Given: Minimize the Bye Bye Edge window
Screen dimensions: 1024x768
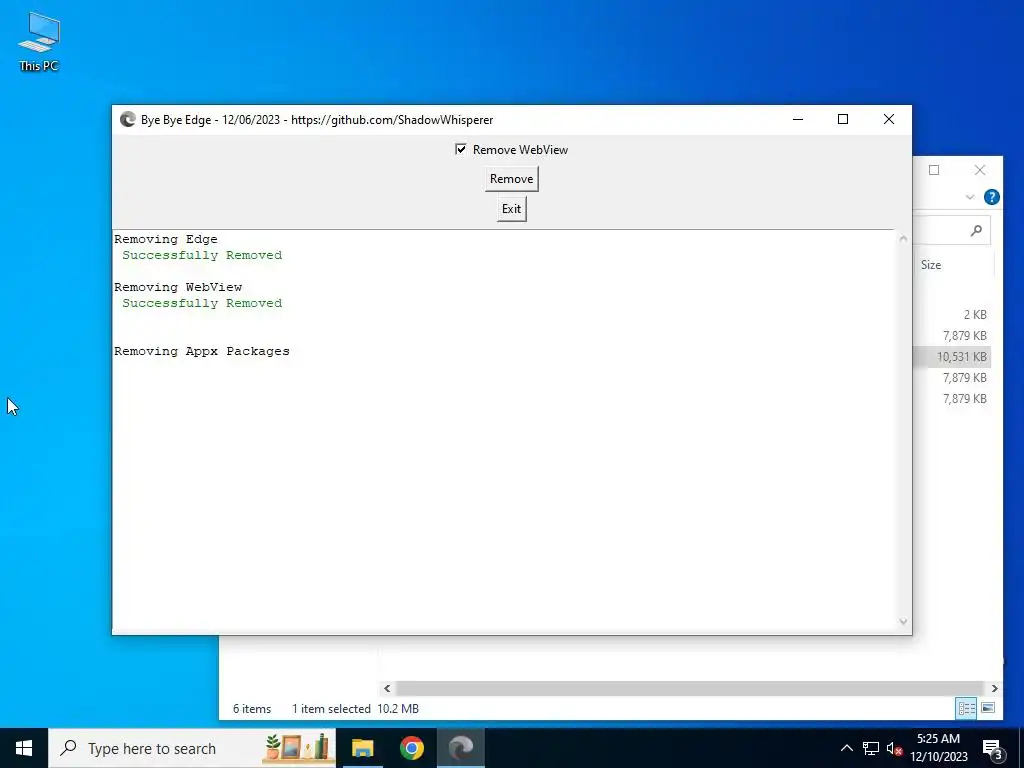Looking at the screenshot, I should [798, 120].
